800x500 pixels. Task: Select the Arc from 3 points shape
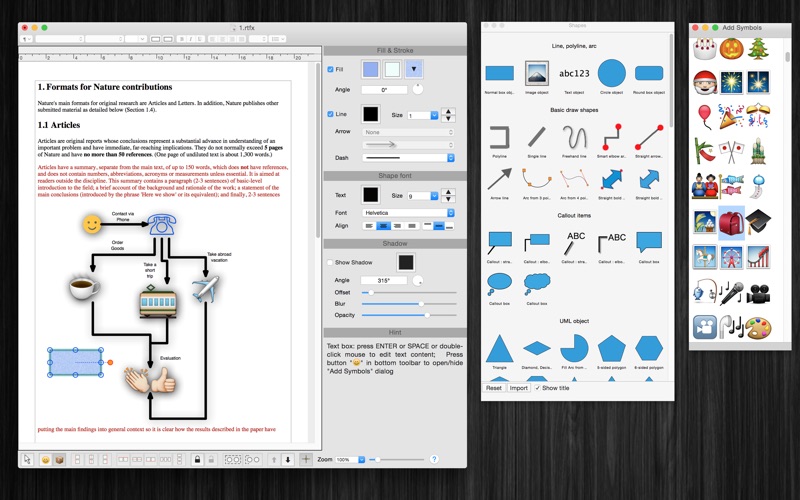(x=537, y=179)
